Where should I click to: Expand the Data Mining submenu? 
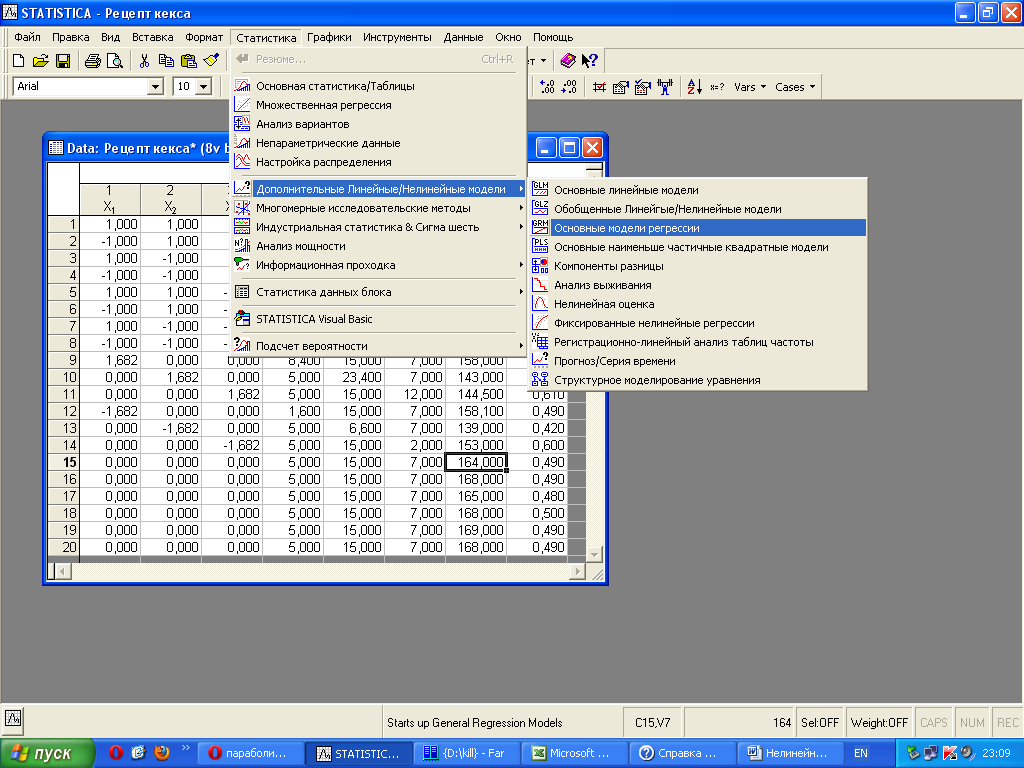pos(379,264)
